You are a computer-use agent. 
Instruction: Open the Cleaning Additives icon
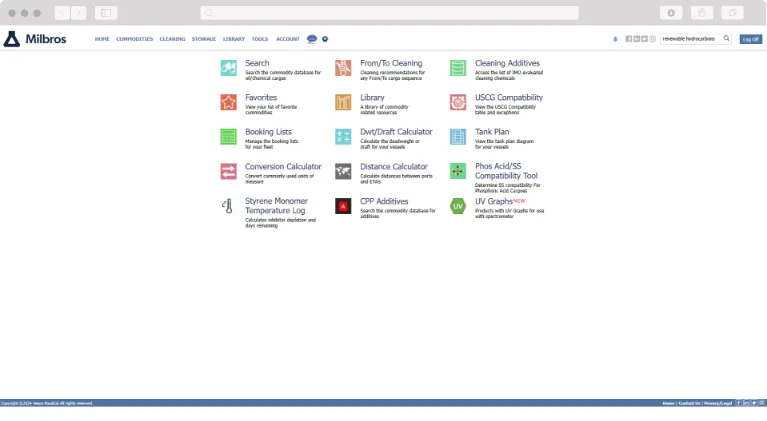(x=458, y=67)
